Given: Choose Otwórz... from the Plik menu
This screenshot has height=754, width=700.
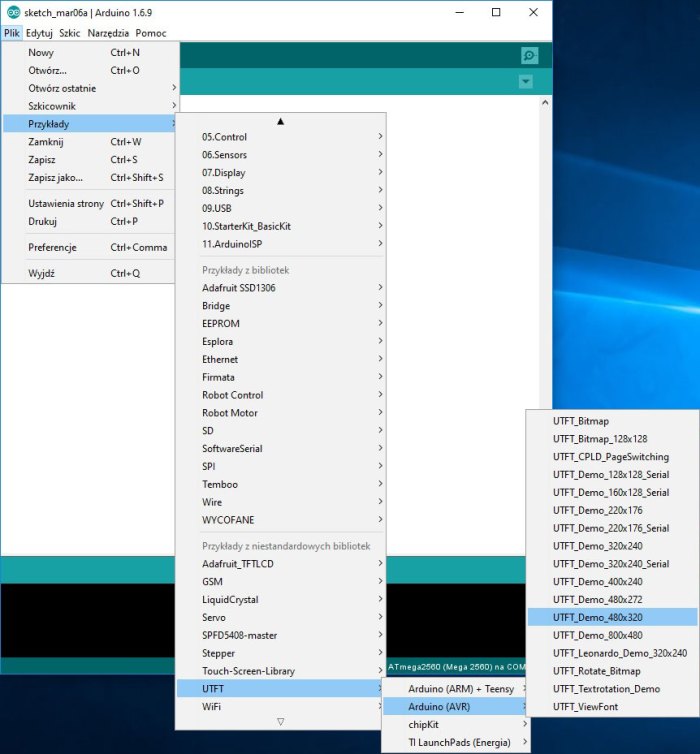Looking at the screenshot, I should point(89,70).
